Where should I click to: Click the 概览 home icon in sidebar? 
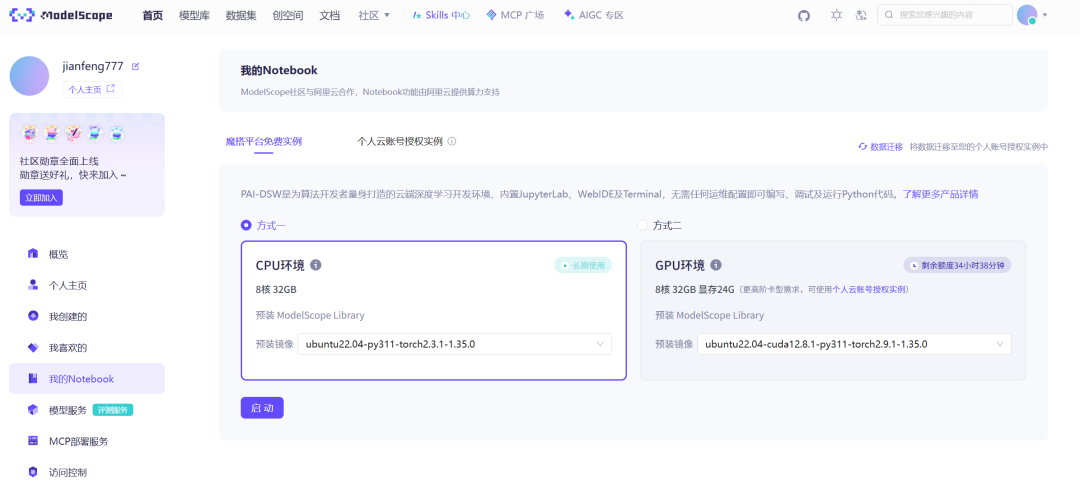click(x=32, y=254)
